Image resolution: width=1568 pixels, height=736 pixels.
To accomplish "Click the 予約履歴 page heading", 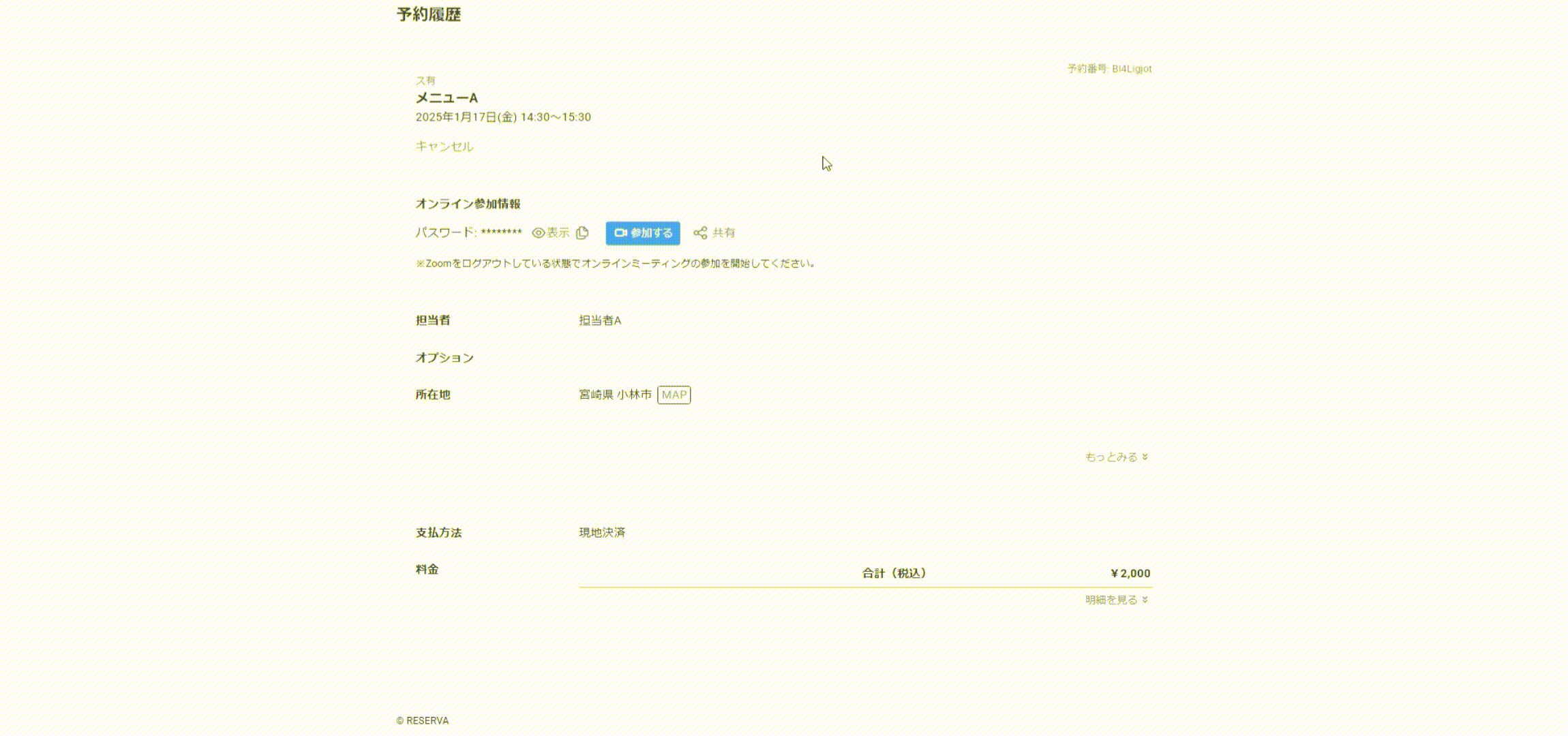I will click(x=429, y=14).
